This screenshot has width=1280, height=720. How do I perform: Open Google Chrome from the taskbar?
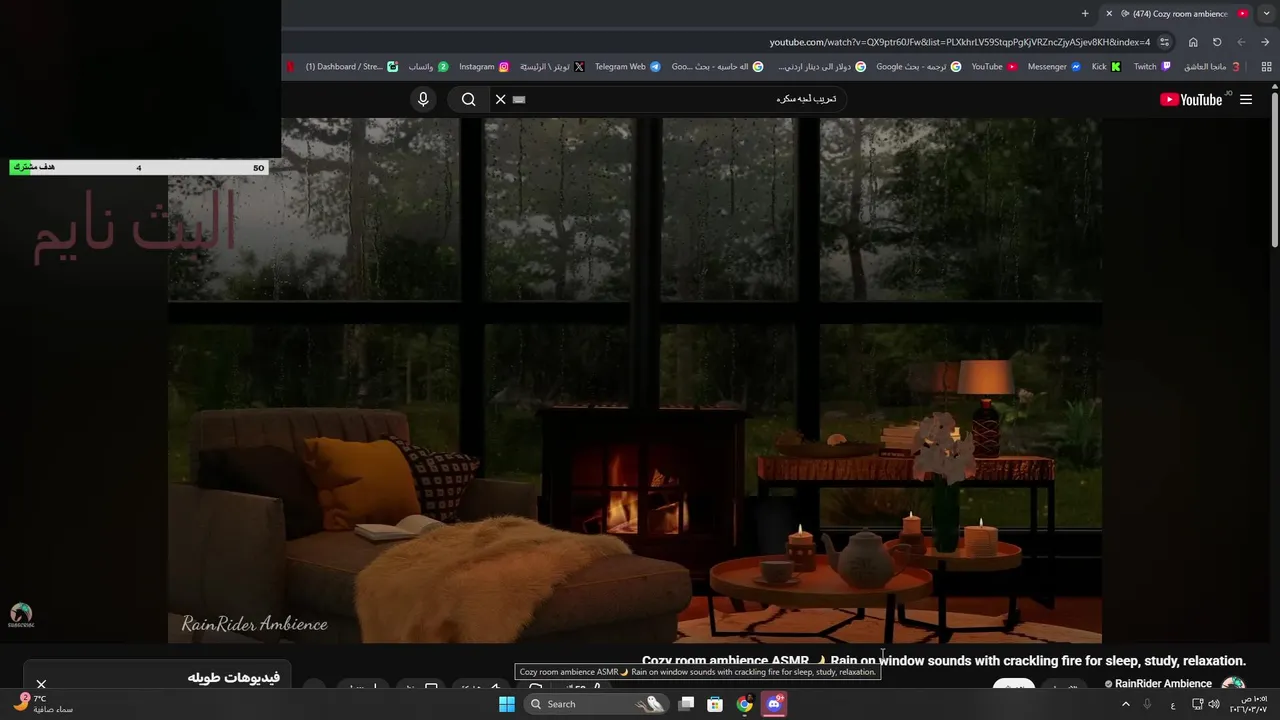click(744, 704)
